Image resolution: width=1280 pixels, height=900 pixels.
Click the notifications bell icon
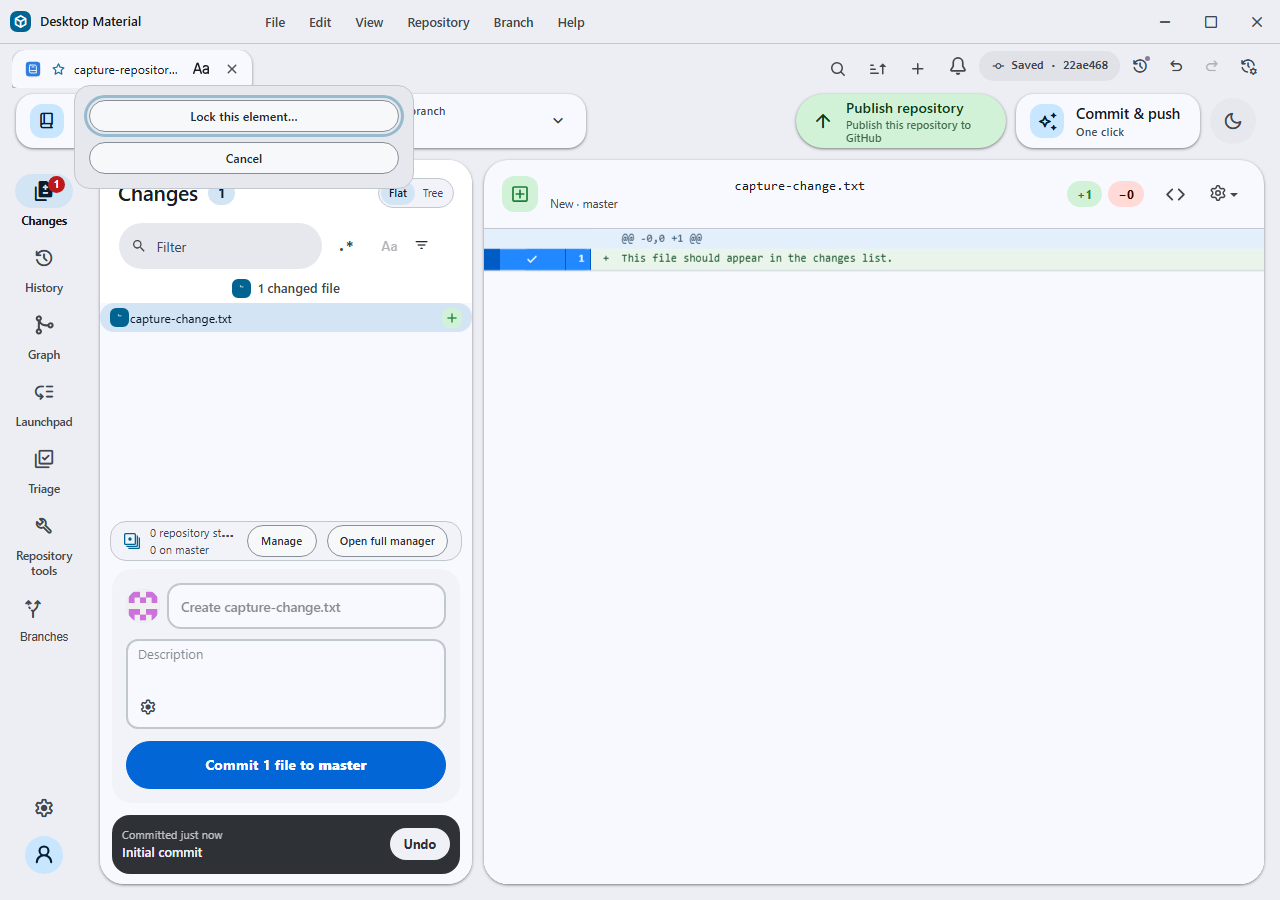click(958, 67)
